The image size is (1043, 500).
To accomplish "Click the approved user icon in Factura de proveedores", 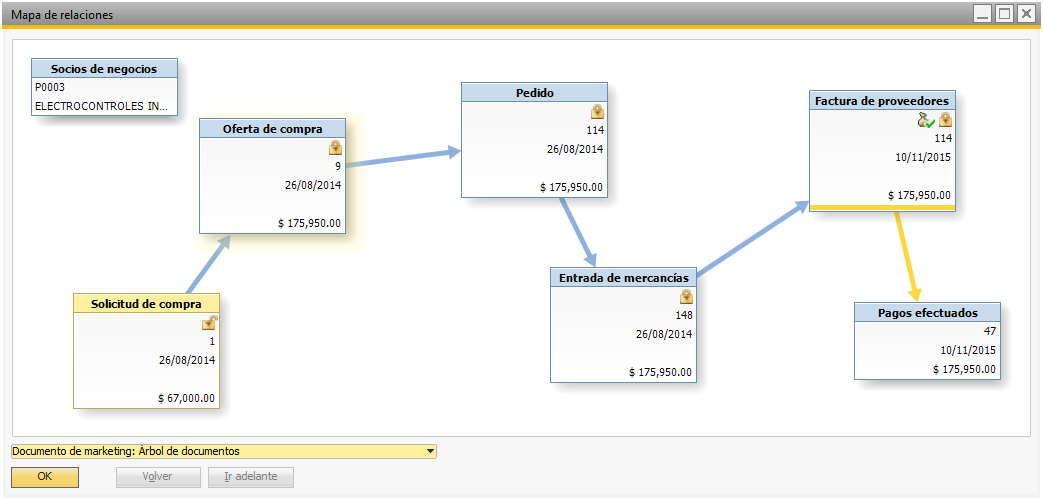I will coord(926,120).
